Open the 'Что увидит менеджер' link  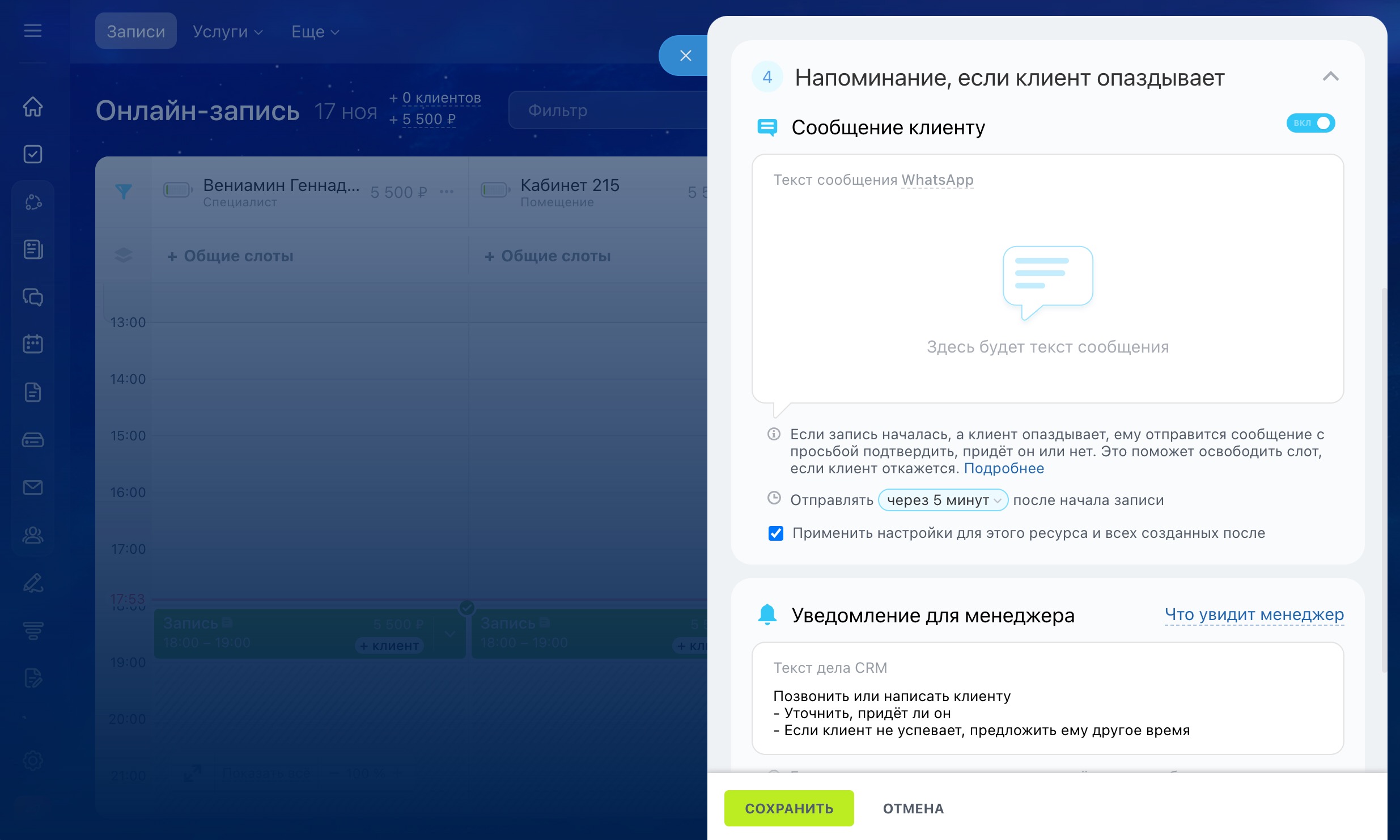coord(1254,614)
